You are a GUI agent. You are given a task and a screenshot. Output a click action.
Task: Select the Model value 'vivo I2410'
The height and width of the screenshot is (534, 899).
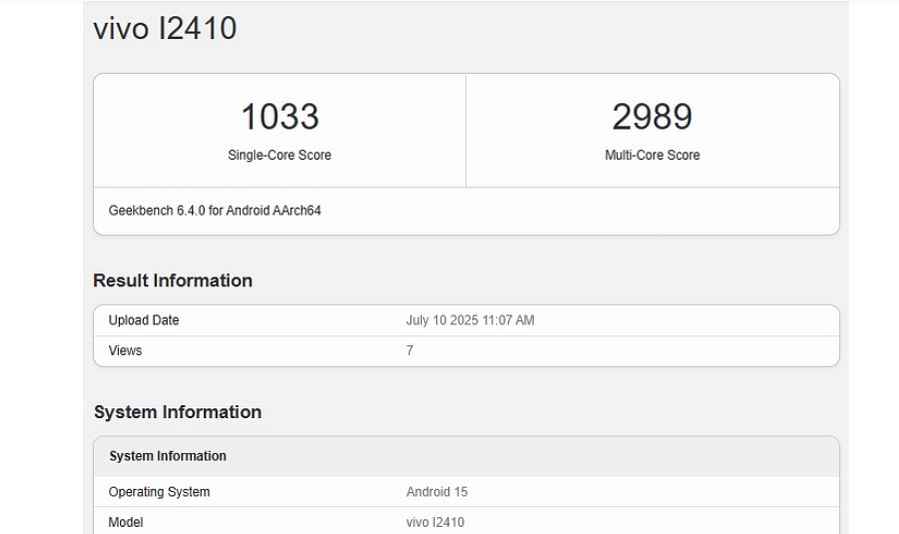point(435,522)
